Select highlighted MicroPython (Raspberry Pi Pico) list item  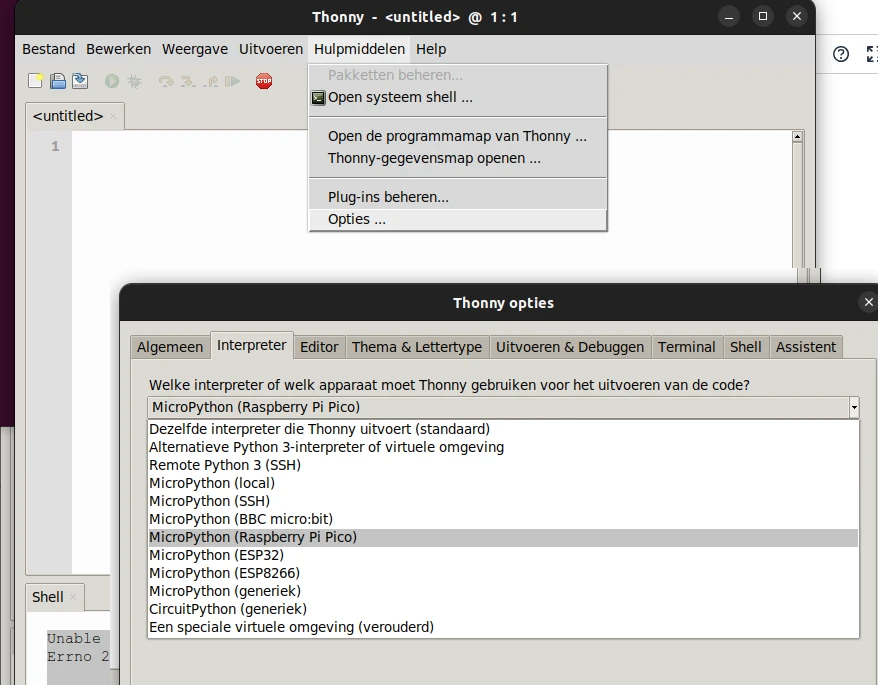coord(503,537)
